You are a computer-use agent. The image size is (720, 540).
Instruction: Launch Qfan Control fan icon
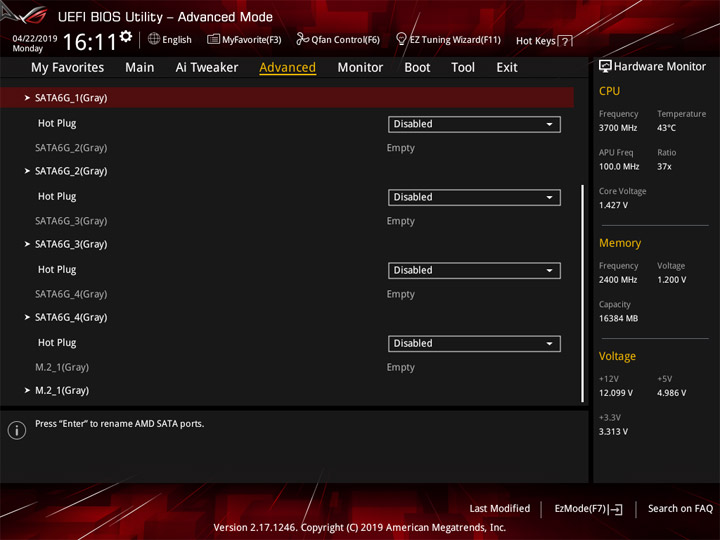(302, 39)
